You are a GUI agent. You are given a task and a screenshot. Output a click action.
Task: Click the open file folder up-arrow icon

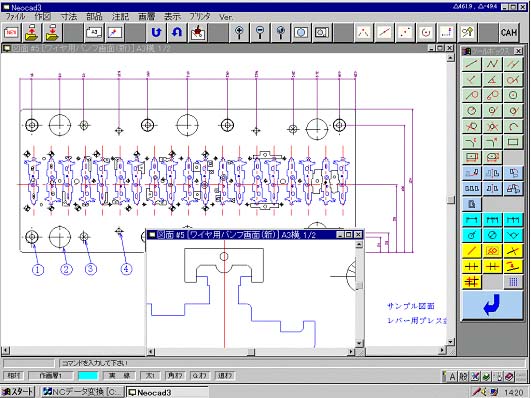pos(33,33)
